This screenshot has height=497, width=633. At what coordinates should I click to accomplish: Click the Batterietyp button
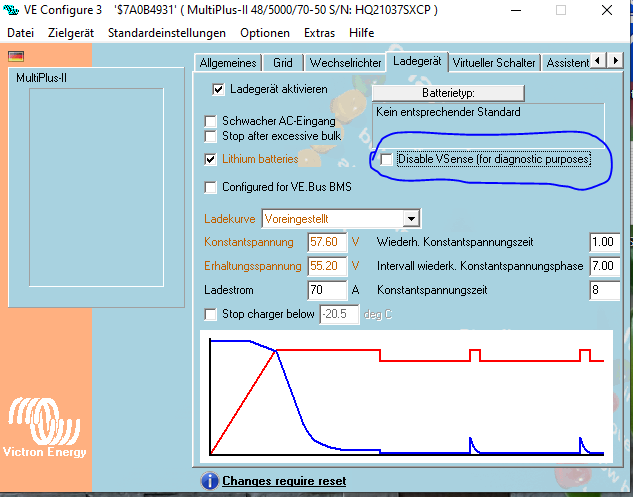(448, 93)
